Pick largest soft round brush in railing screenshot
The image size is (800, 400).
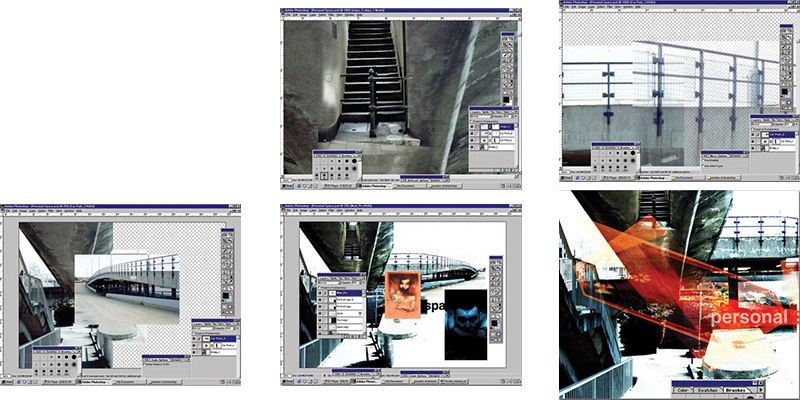633,161
